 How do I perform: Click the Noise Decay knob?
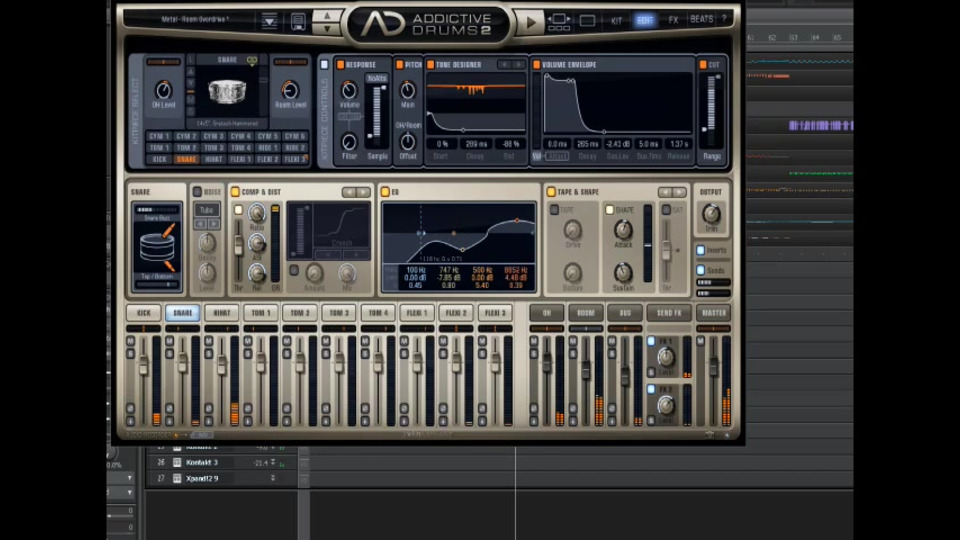[x=208, y=242]
